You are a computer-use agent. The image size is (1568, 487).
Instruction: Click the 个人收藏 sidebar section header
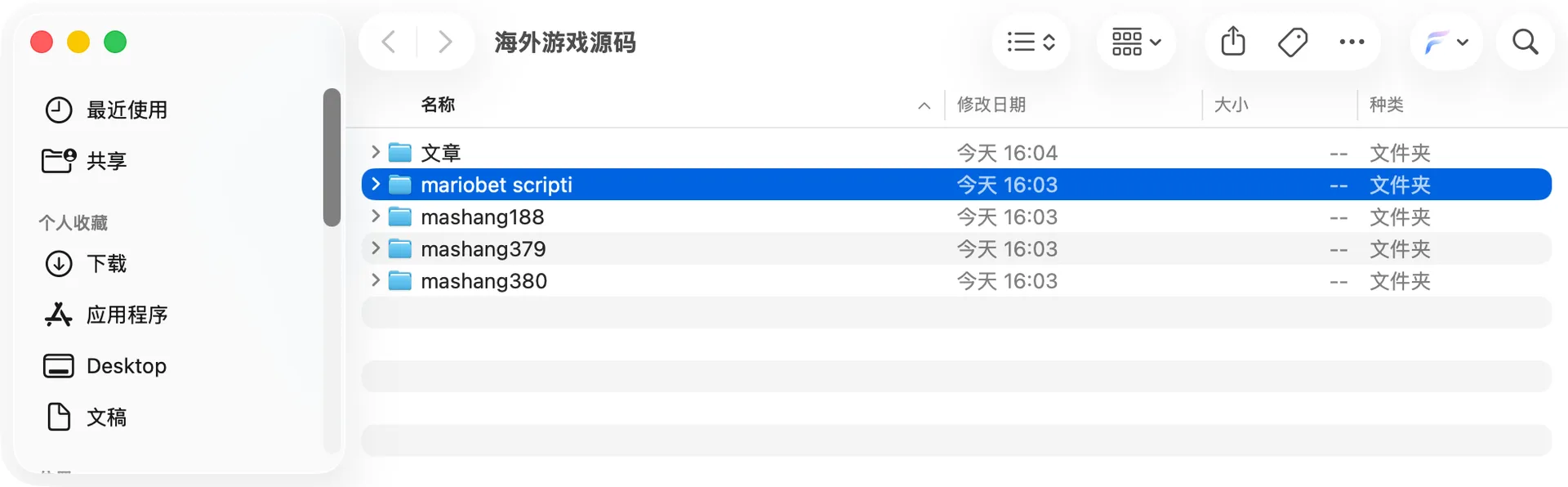[73, 223]
